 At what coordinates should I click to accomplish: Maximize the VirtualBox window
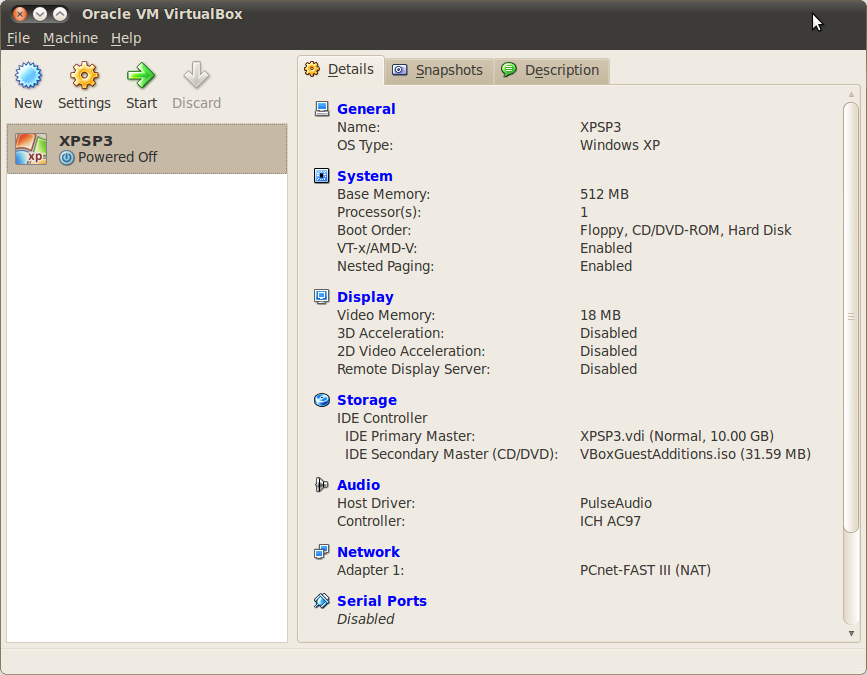pyautogui.click(x=60, y=14)
